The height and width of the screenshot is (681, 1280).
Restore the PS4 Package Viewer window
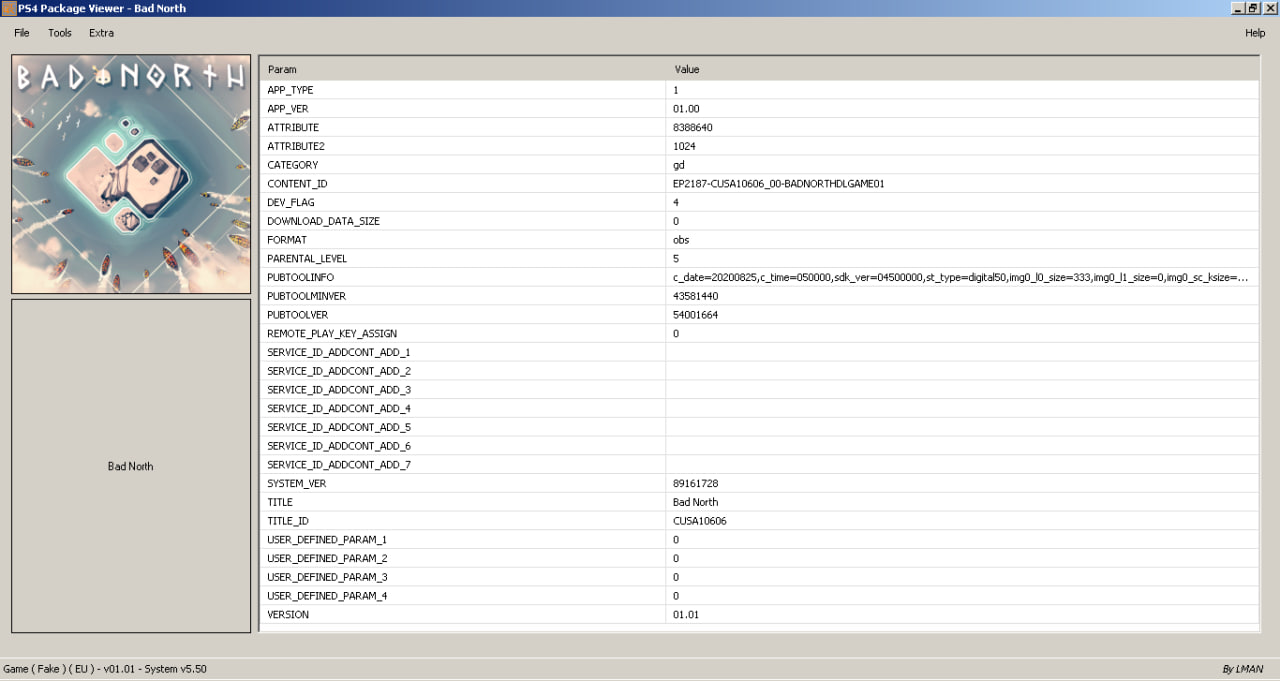click(x=1253, y=8)
